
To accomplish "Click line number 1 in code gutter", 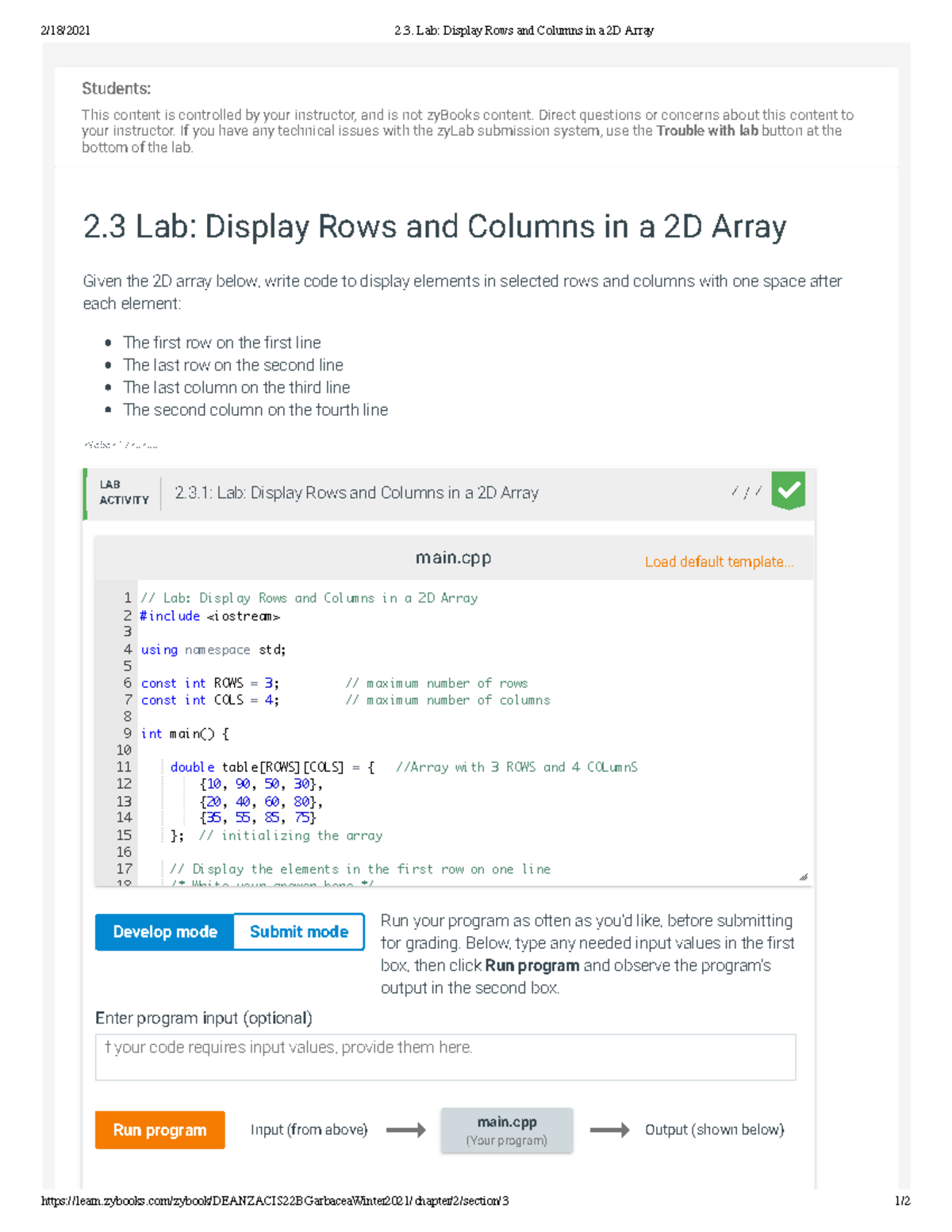I will [127, 598].
